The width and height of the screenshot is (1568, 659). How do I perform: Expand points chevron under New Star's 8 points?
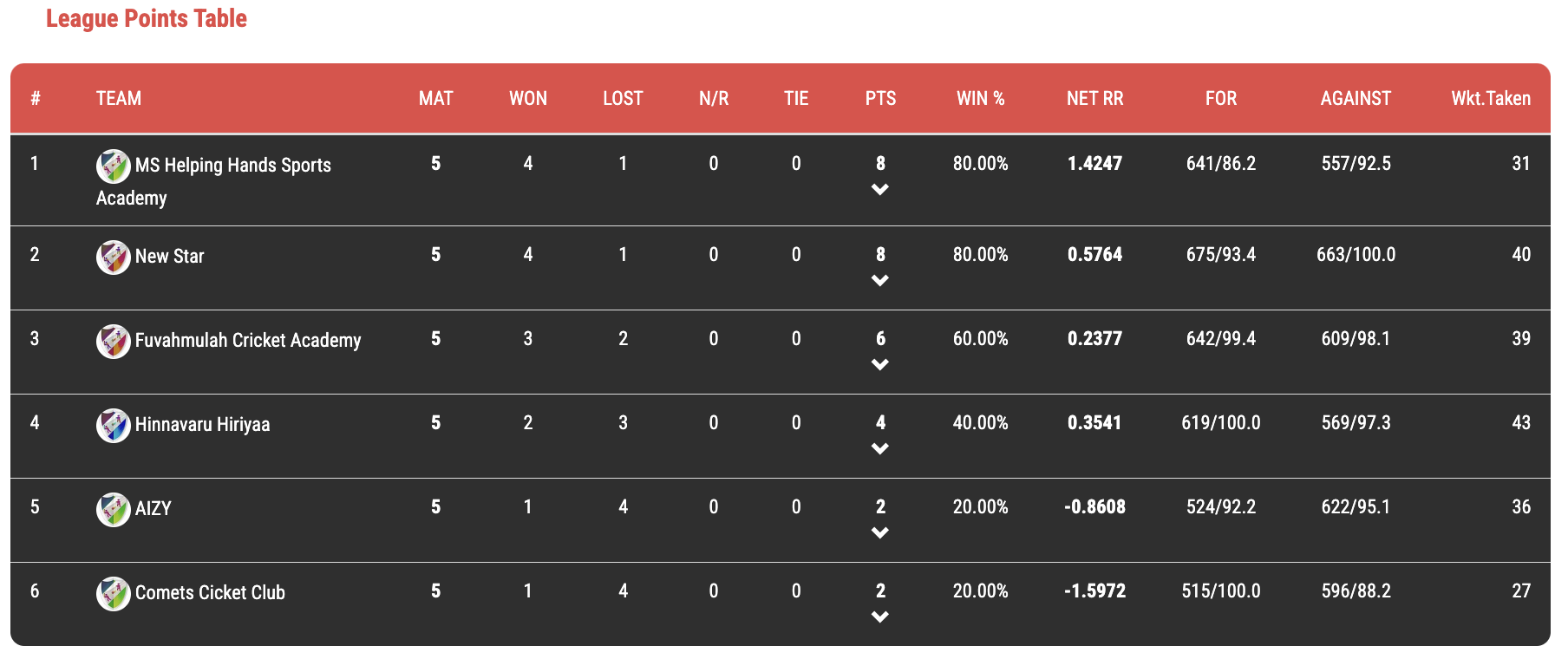[x=880, y=281]
